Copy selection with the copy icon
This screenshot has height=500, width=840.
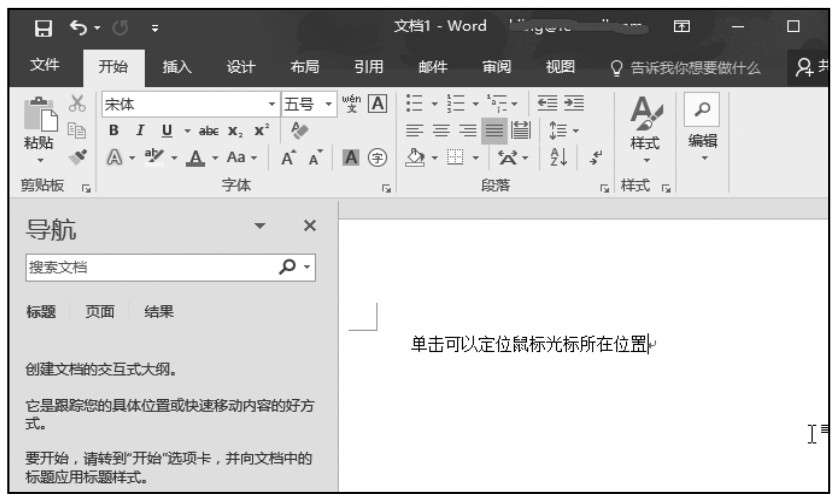click(77, 130)
